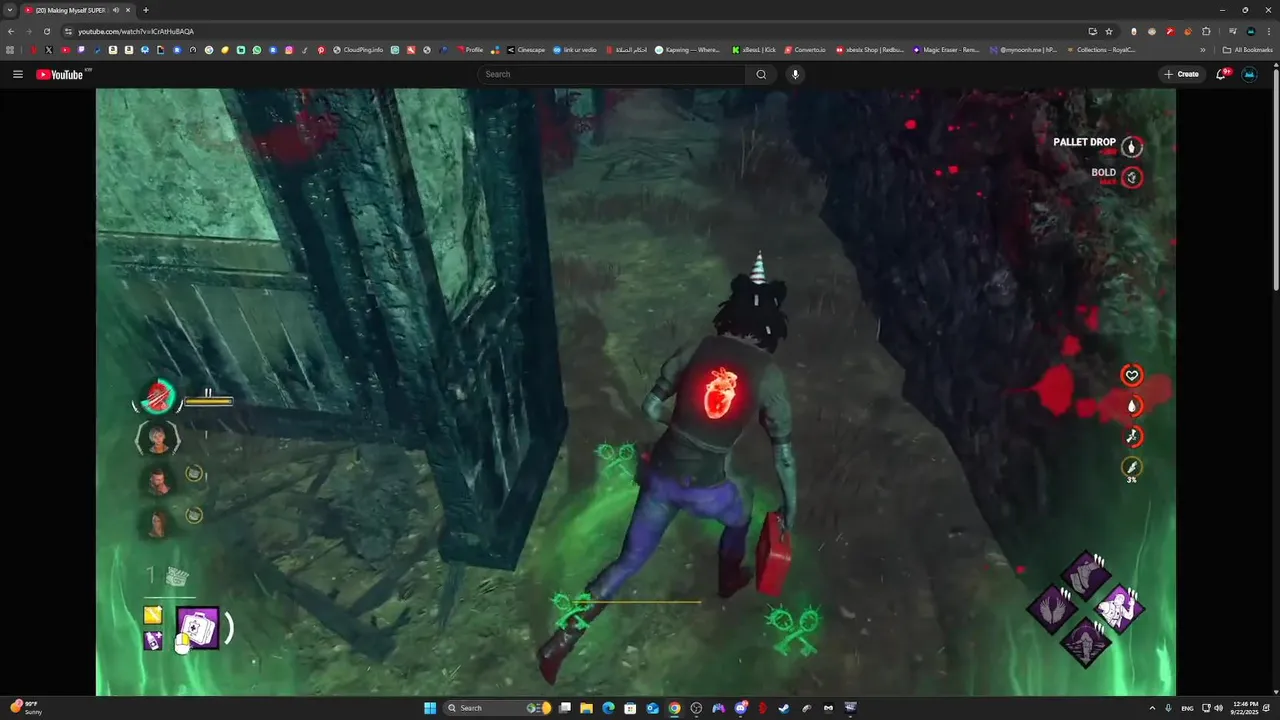Click the YouTube search magnifier button
Screen dimensions: 1280x720
pos(761,74)
